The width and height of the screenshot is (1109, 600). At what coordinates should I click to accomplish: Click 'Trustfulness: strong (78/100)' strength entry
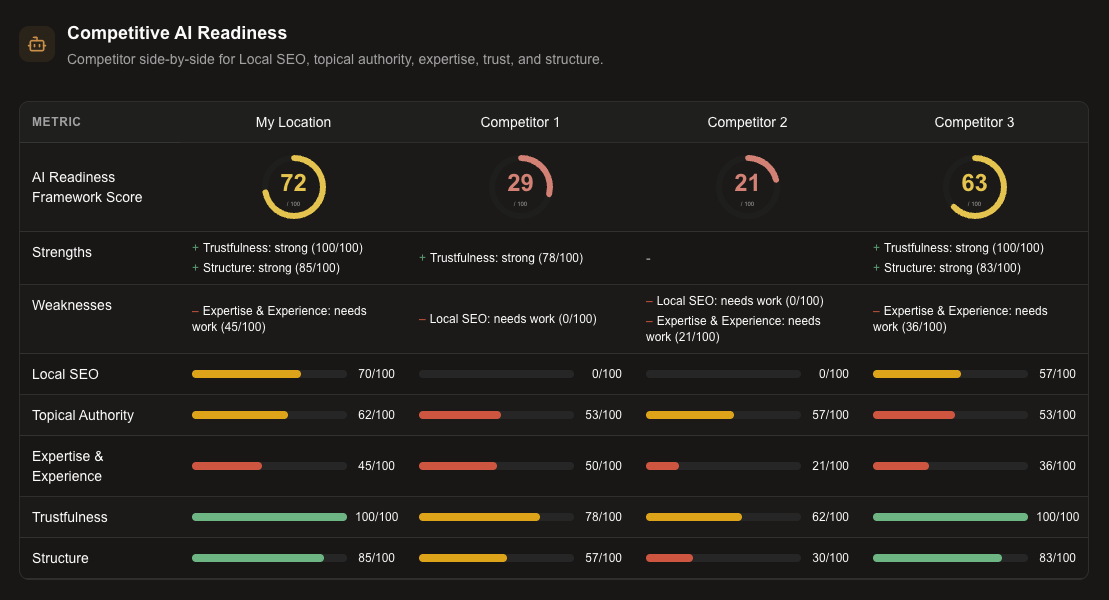pos(501,258)
